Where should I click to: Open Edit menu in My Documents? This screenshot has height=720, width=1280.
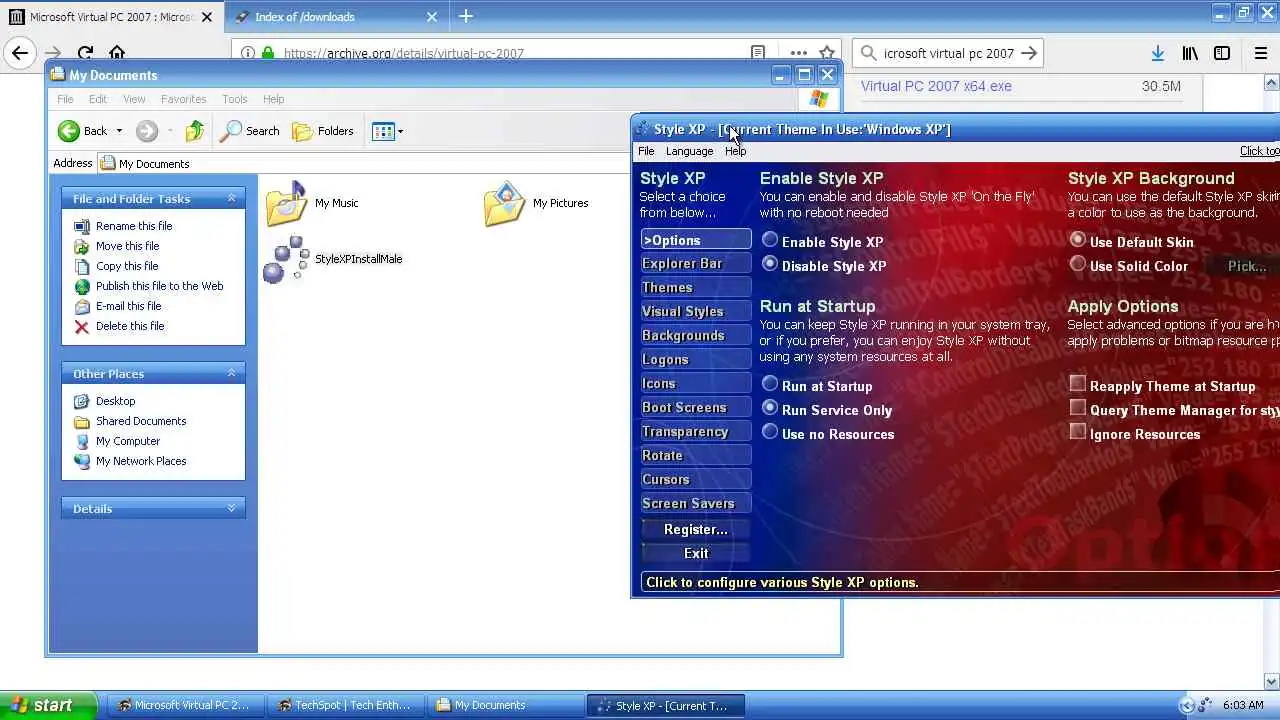[x=97, y=99]
